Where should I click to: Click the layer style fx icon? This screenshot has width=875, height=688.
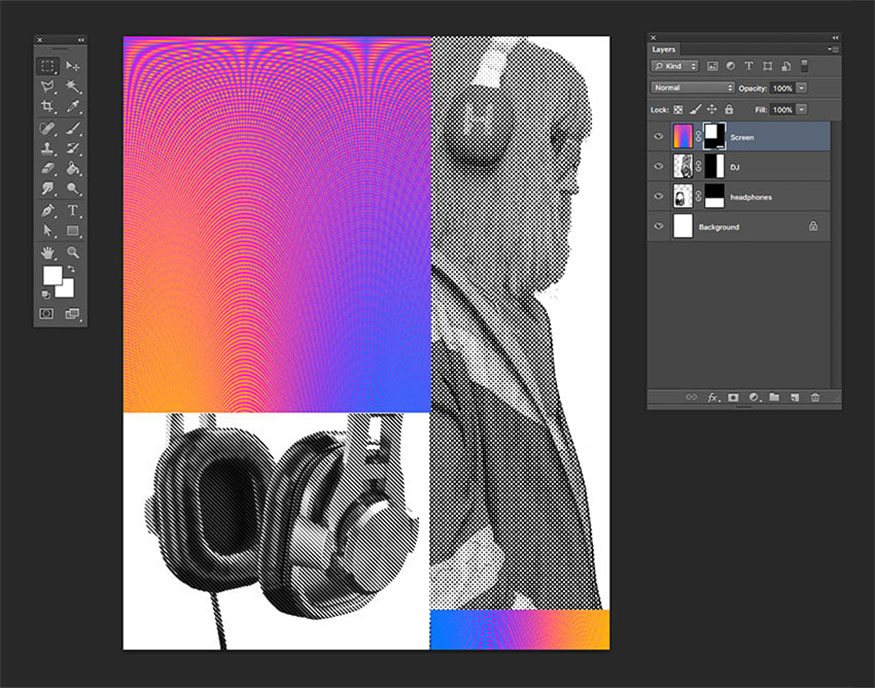[713, 397]
